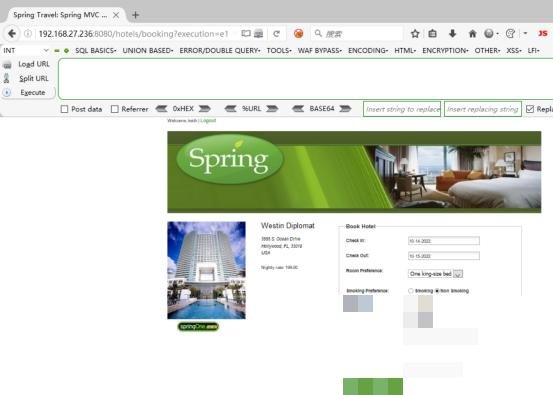Click the Check Out date field
This screenshot has width=553, height=395.
pyautogui.click(x=444, y=256)
